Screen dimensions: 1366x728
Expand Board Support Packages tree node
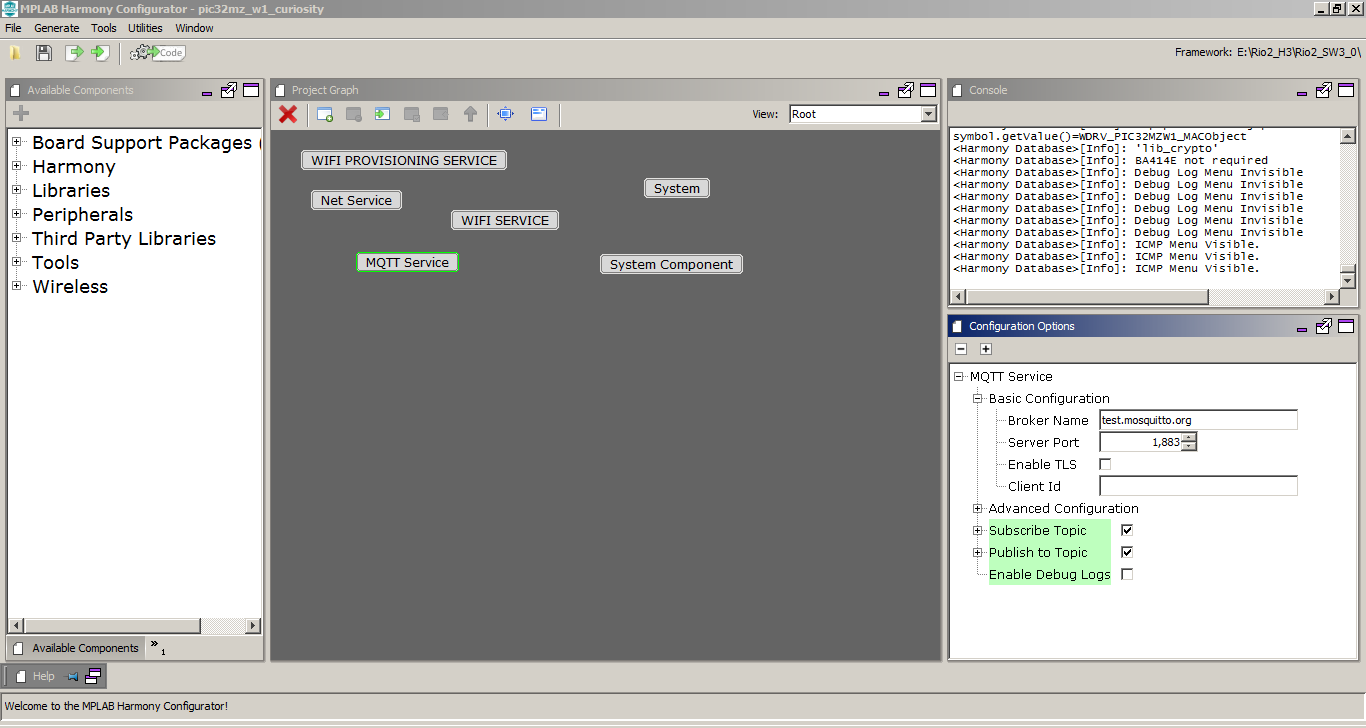pos(17,142)
